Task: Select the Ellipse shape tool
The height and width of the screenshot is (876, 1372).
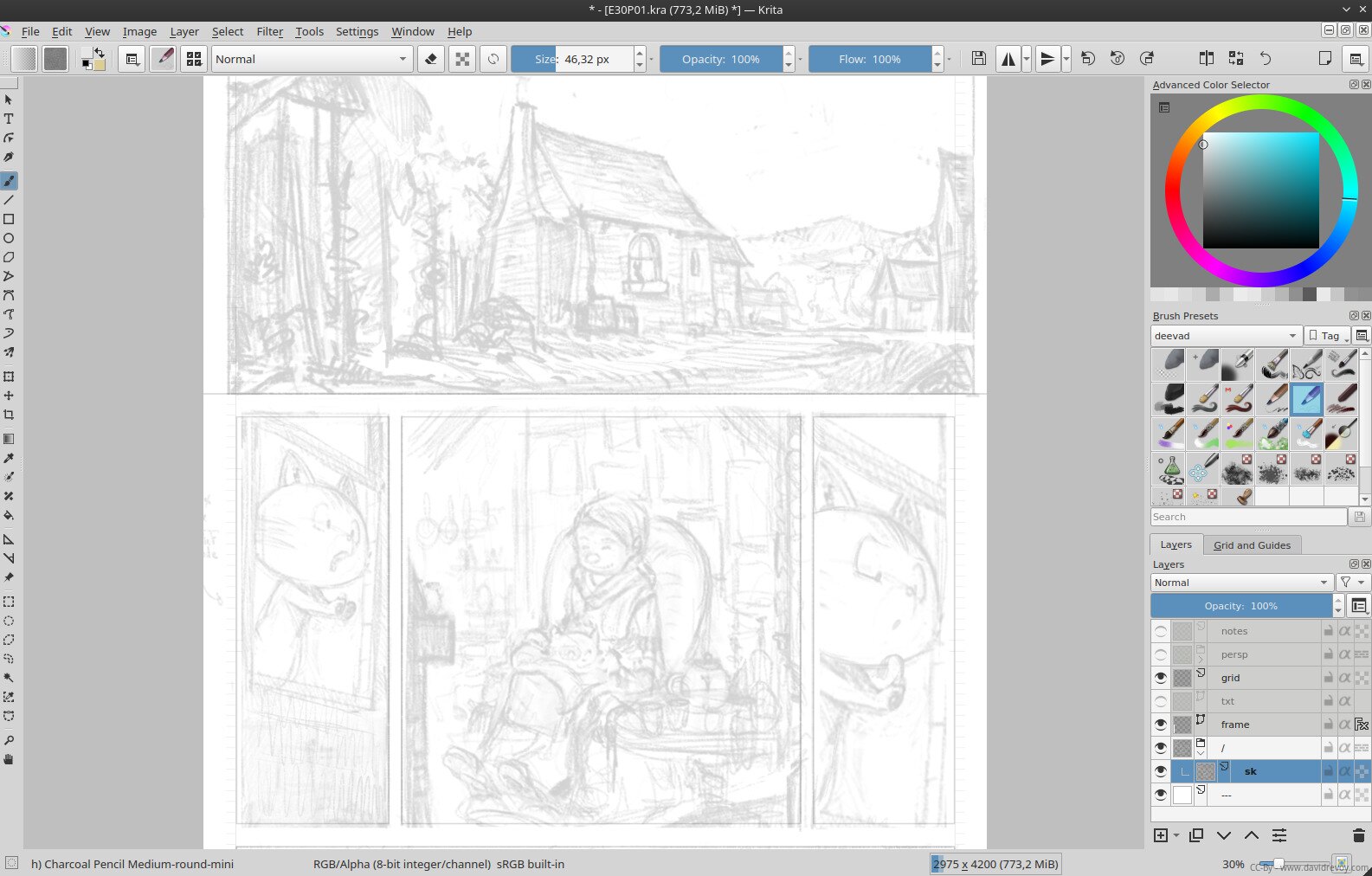Action: [x=9, y=238]
